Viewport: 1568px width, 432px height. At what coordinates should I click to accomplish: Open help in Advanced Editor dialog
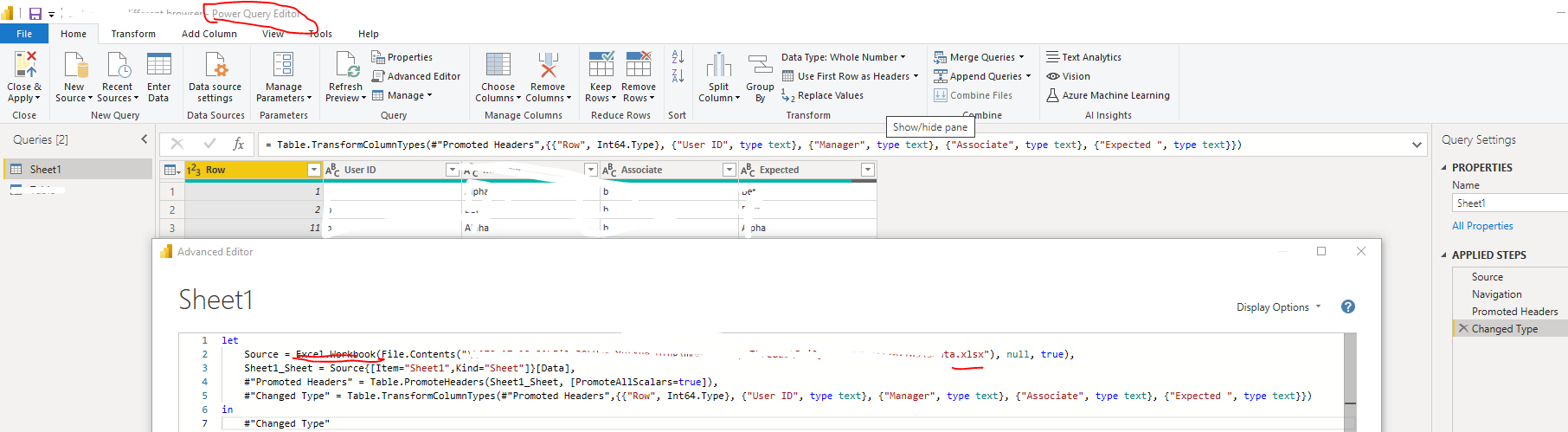point(1348,306)
